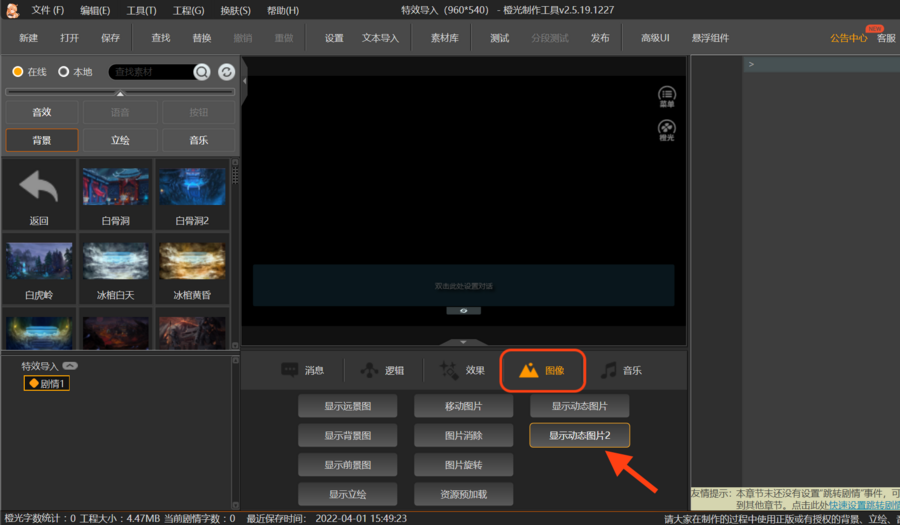Collapse the 特效导入 project tree node

tap(70, 366)
